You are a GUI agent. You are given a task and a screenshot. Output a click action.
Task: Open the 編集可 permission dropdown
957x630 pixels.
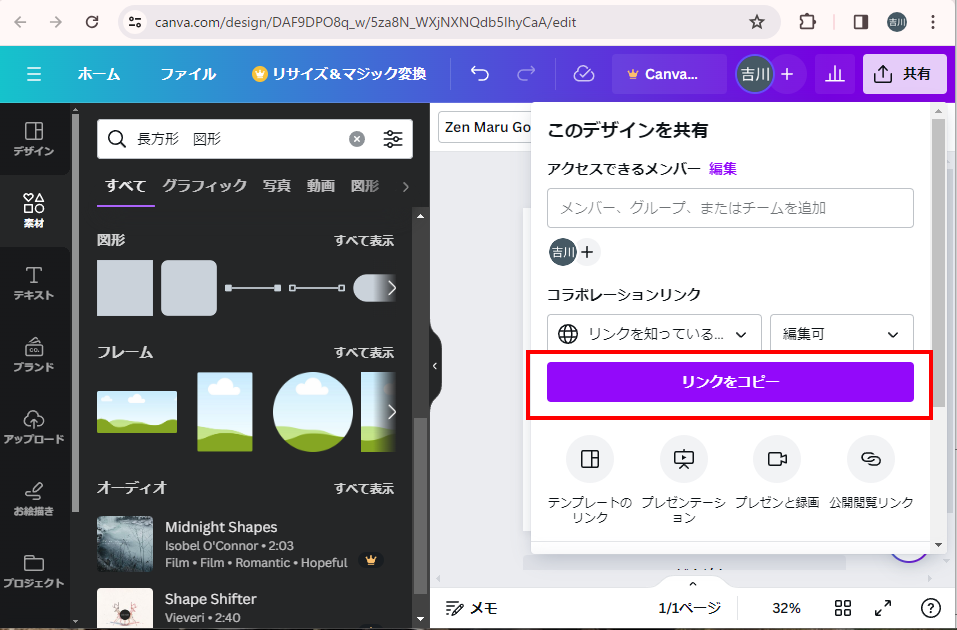point(841,334)
